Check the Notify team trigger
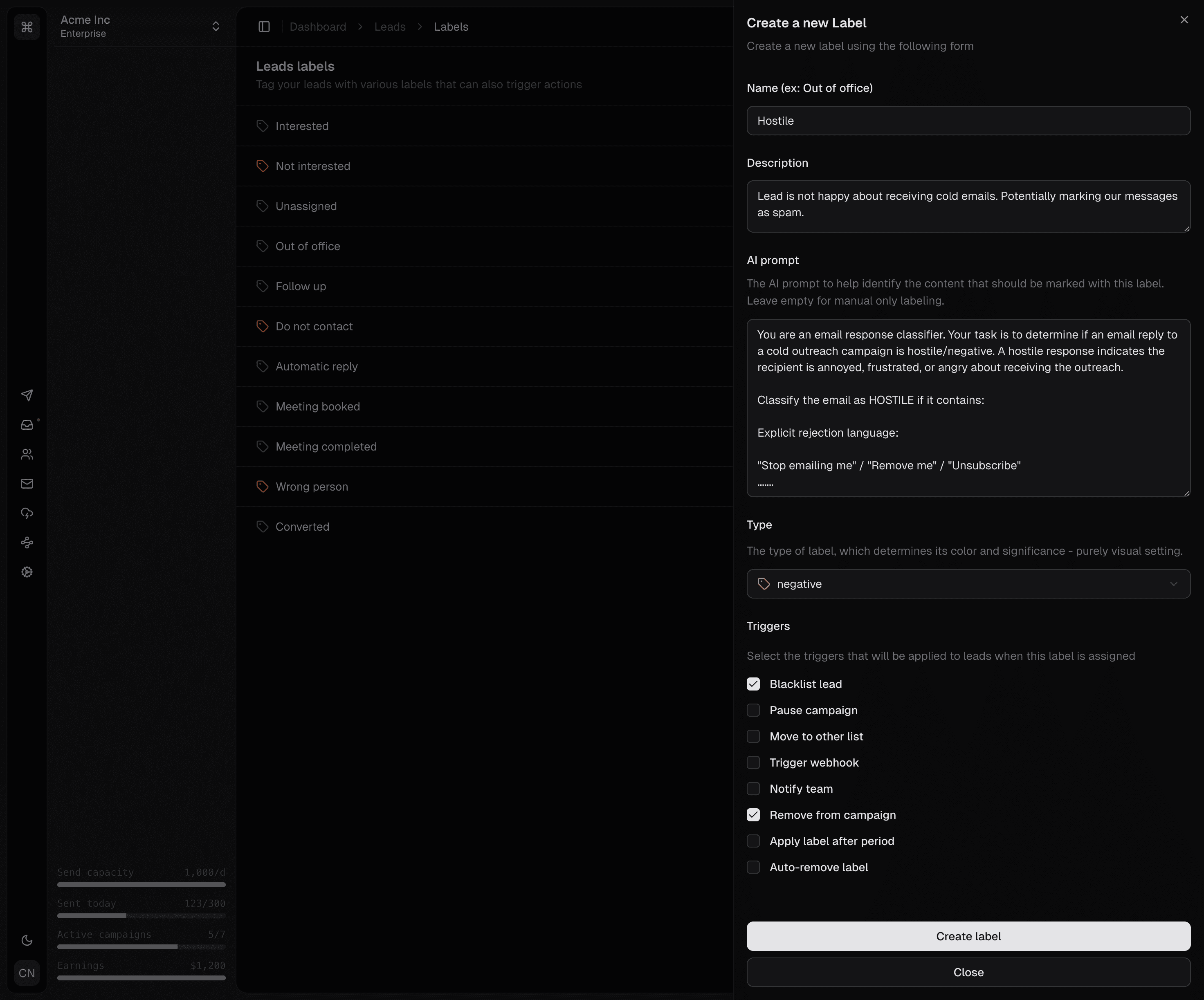The image size is (1204, 1000). pyautogui.click(x=753, y=789)
